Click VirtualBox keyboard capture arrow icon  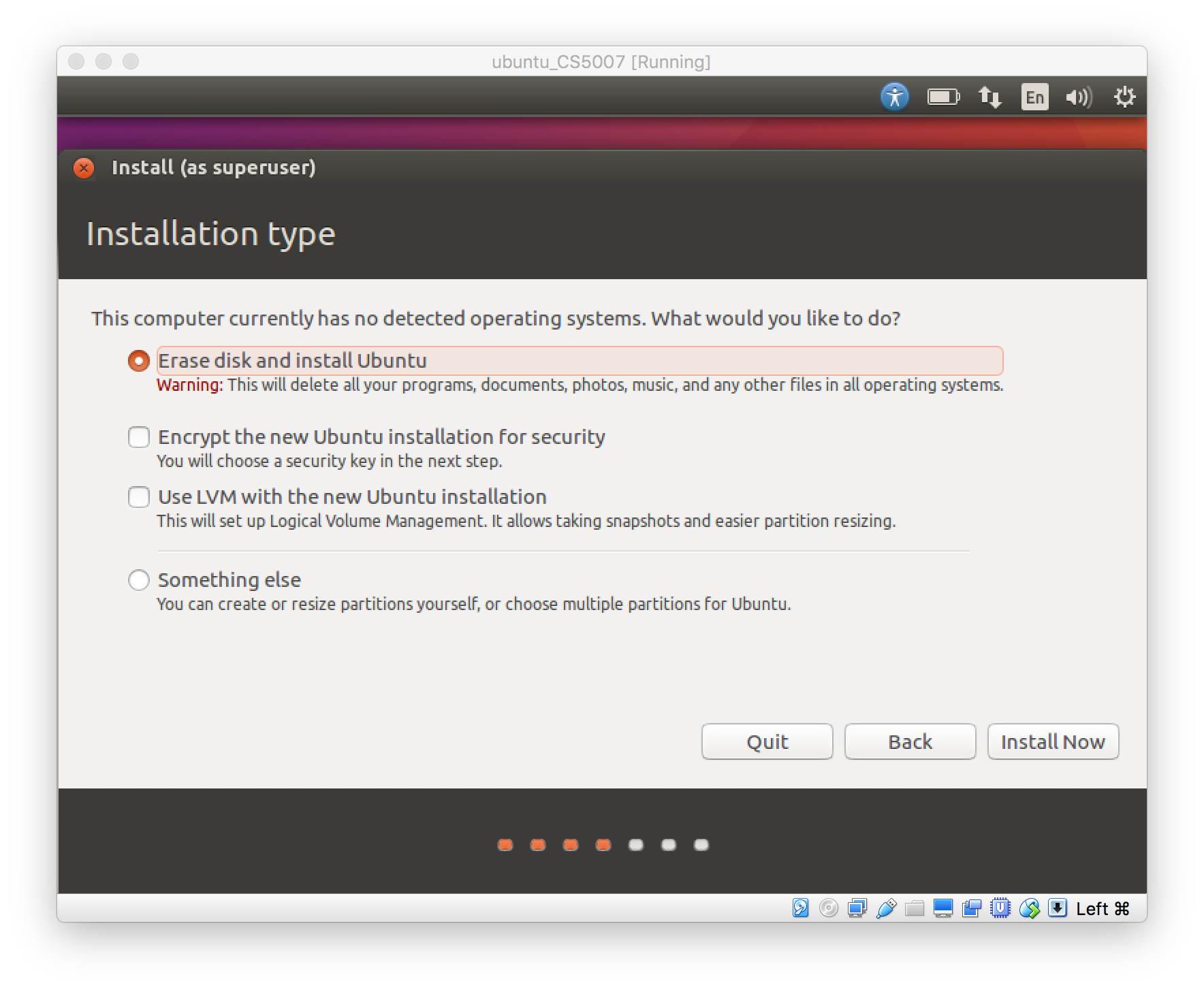point(1057,908)
